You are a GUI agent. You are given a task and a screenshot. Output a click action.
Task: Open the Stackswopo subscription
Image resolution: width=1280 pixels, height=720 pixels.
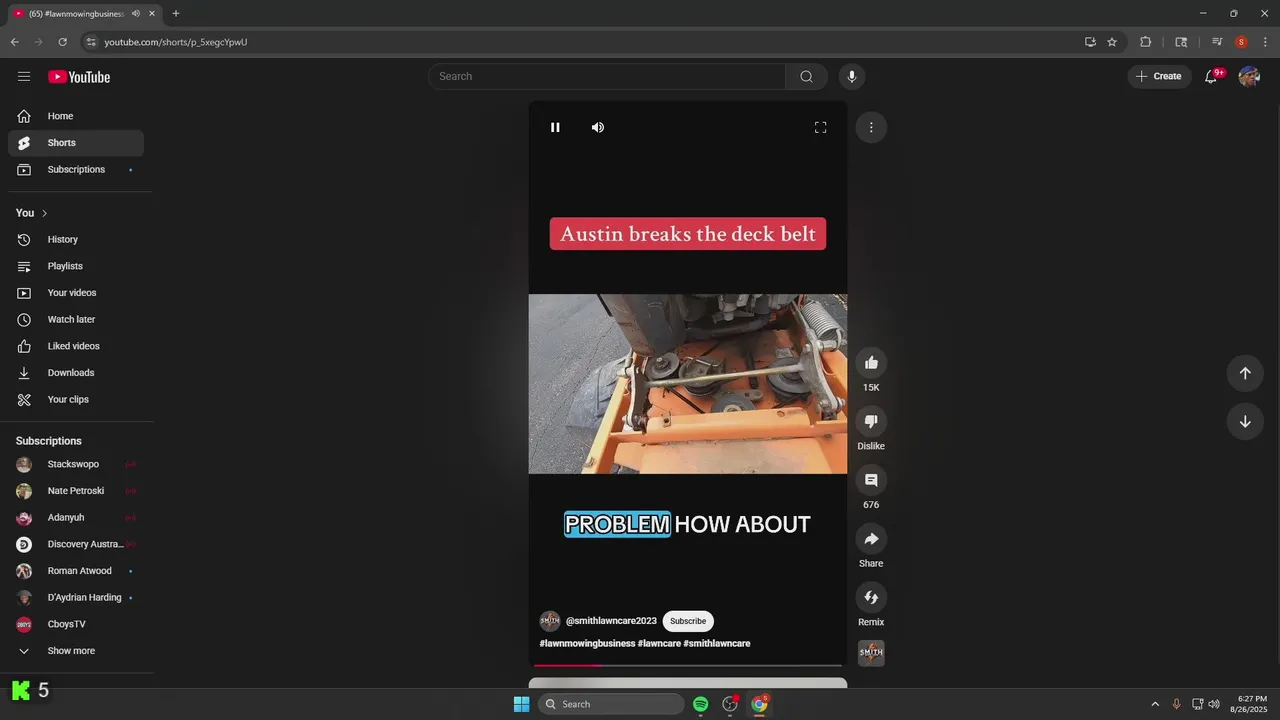[x=76, y=464]
